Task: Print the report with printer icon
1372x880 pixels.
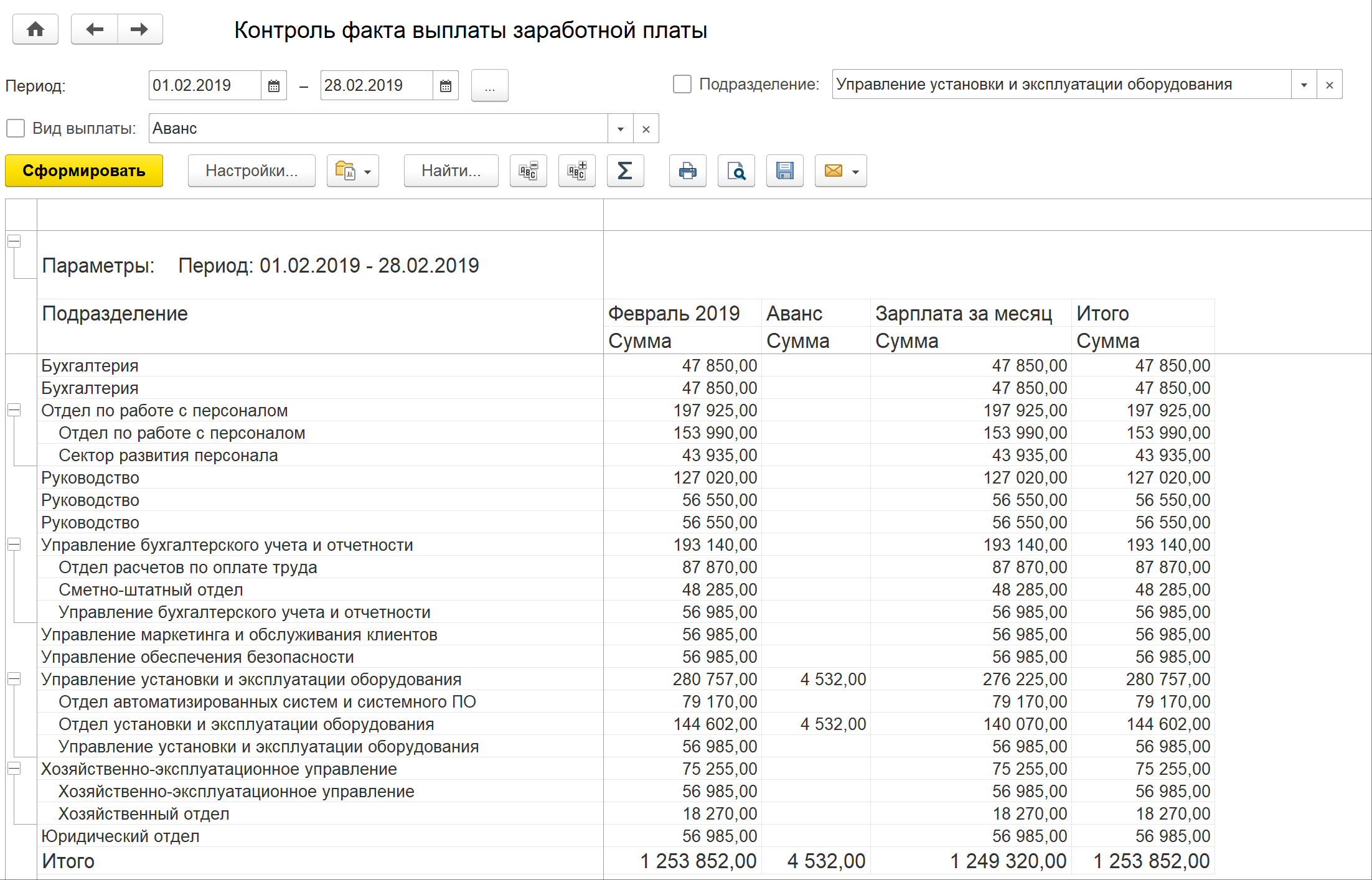Action: click(x=688, y=171)
